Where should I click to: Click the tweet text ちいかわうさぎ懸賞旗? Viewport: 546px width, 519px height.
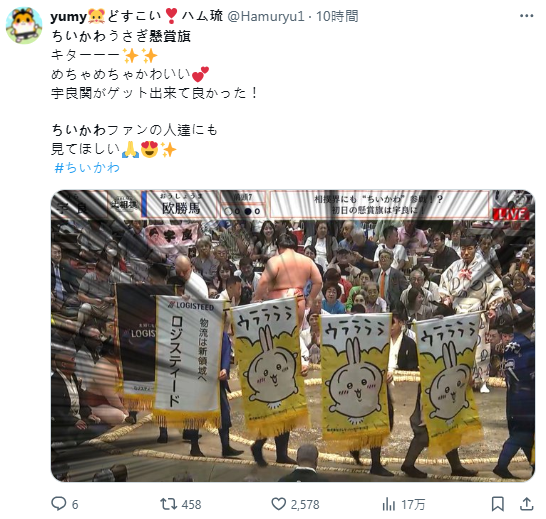coord(121,36)
